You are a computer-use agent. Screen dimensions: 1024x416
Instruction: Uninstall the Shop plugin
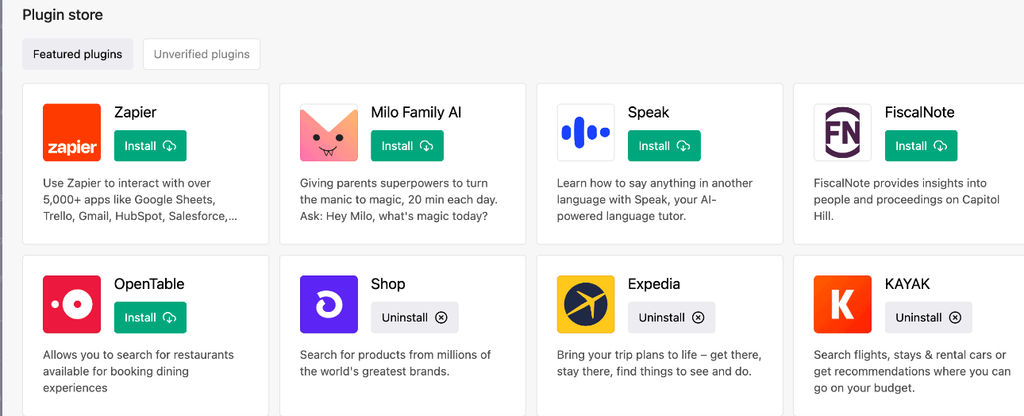(x=415, y=317)
